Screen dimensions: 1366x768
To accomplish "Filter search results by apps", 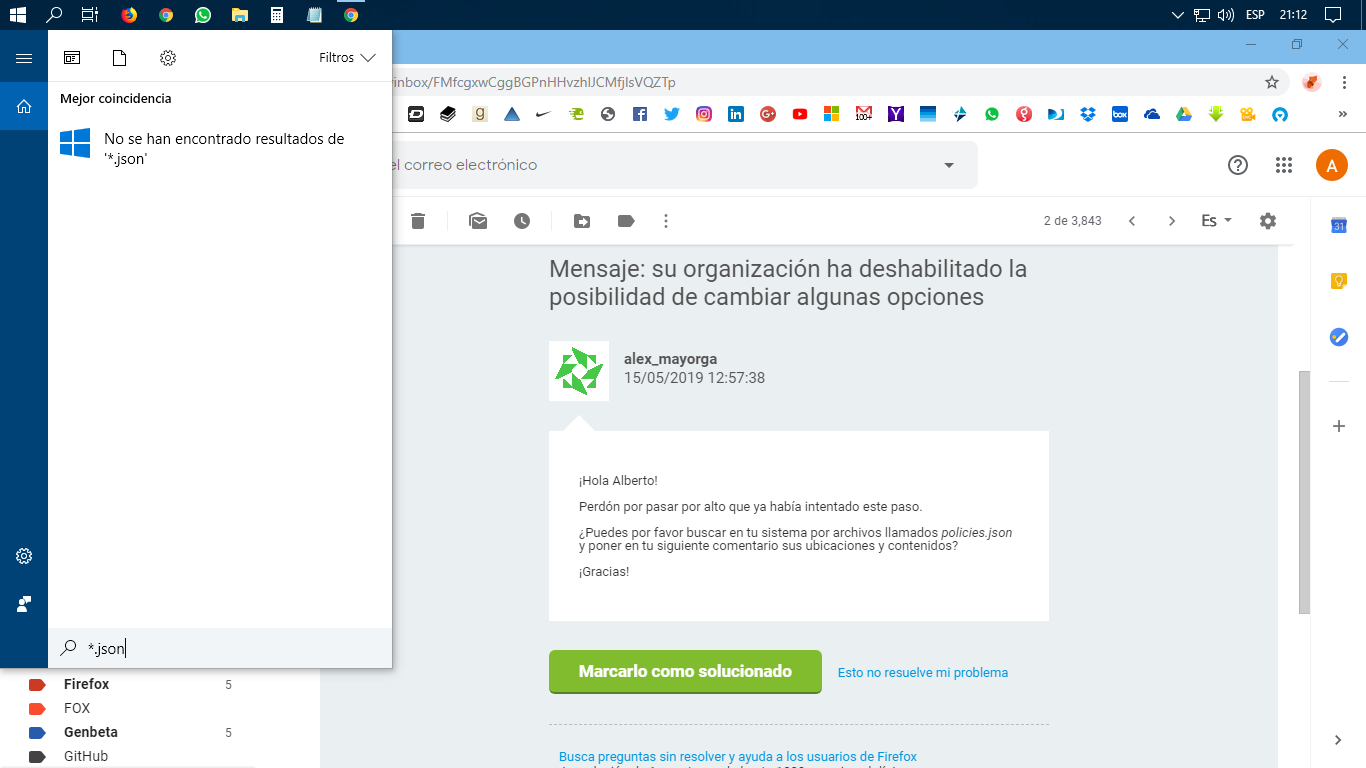I will (72, 58).
